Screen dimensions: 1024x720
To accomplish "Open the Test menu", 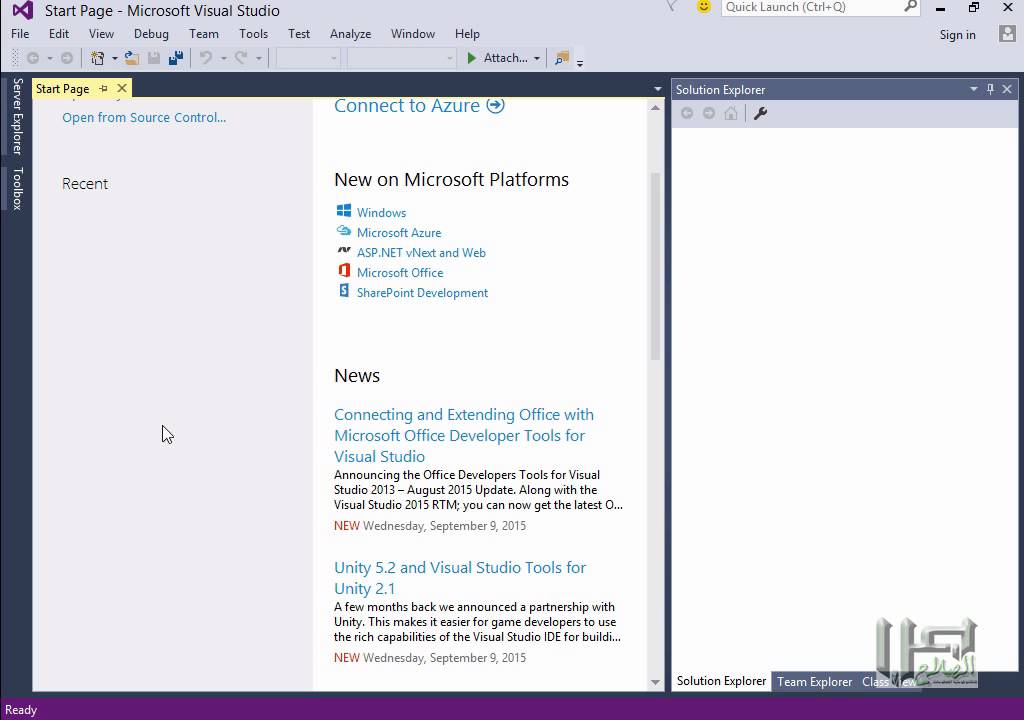I will [299, 34].
